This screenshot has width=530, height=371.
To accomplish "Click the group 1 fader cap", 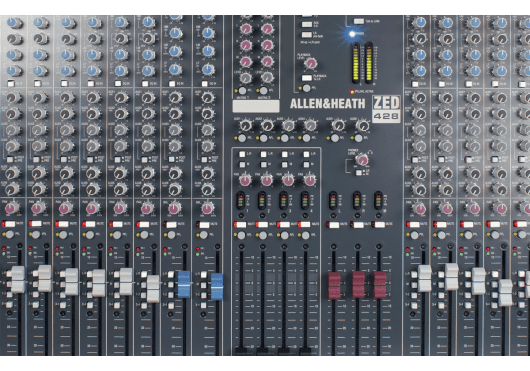I will click(x=241, y=351).
